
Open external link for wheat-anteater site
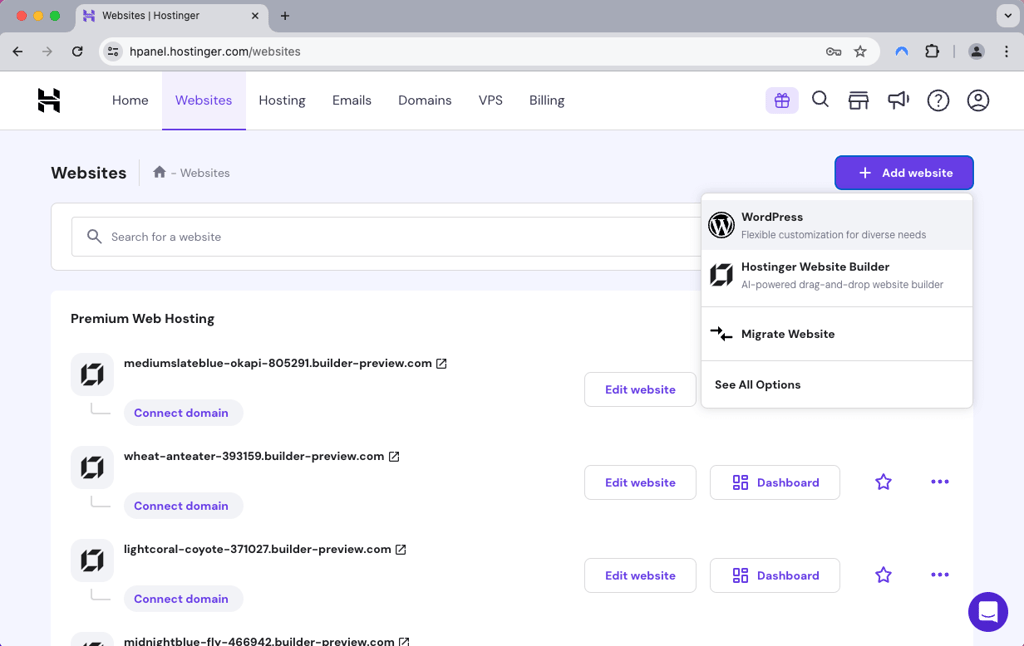point(394,457)
